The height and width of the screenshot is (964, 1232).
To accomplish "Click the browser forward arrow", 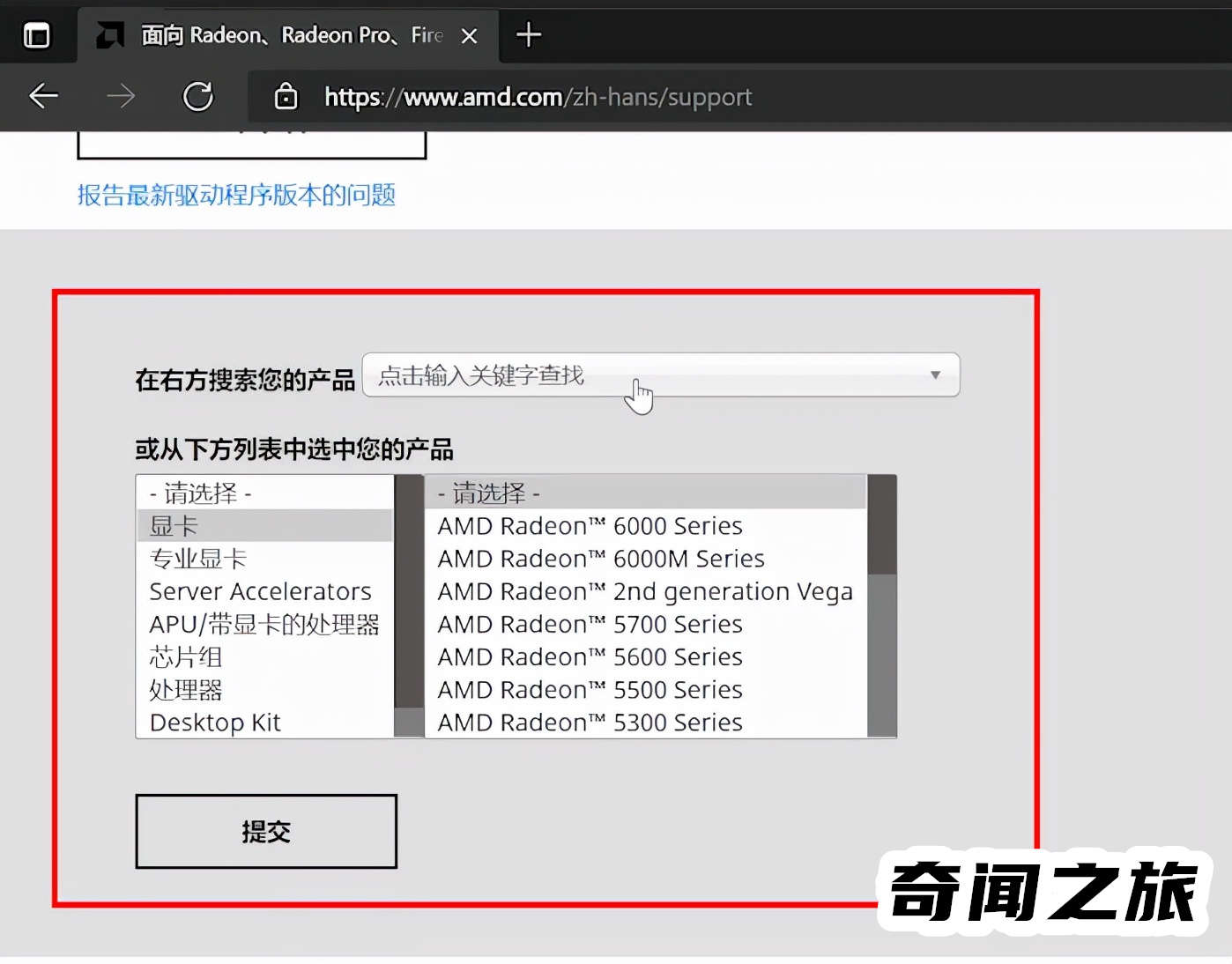I will pyautogui.click(x=121, y=96).
